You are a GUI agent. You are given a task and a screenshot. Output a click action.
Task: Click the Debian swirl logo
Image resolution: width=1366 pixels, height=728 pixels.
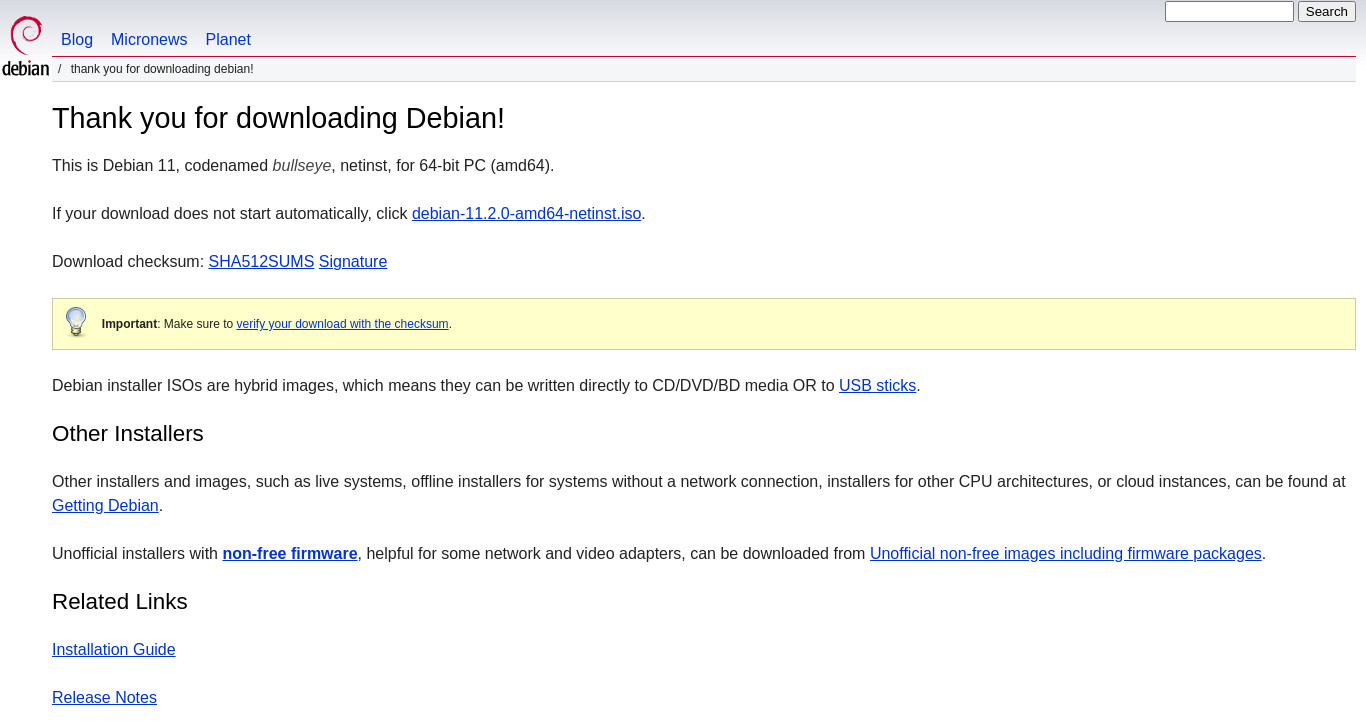tap(26, 46)
